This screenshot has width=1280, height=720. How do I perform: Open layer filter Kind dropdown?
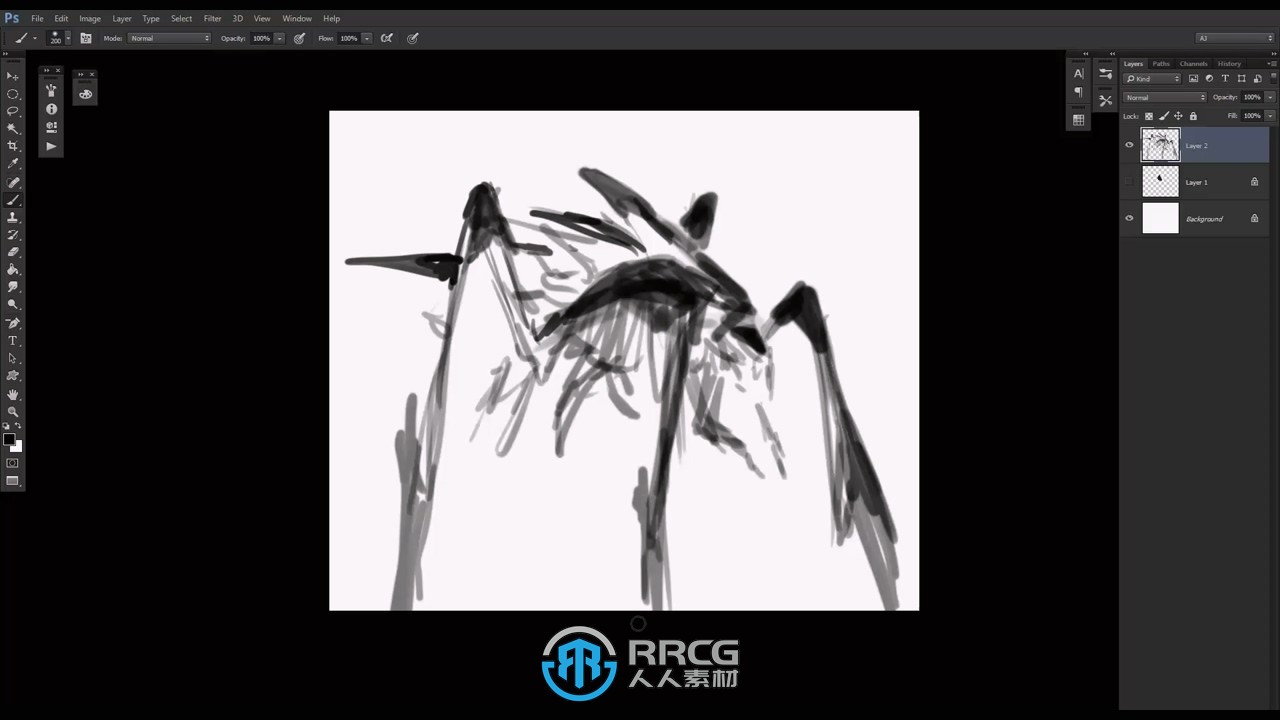tap(1152, 78)
